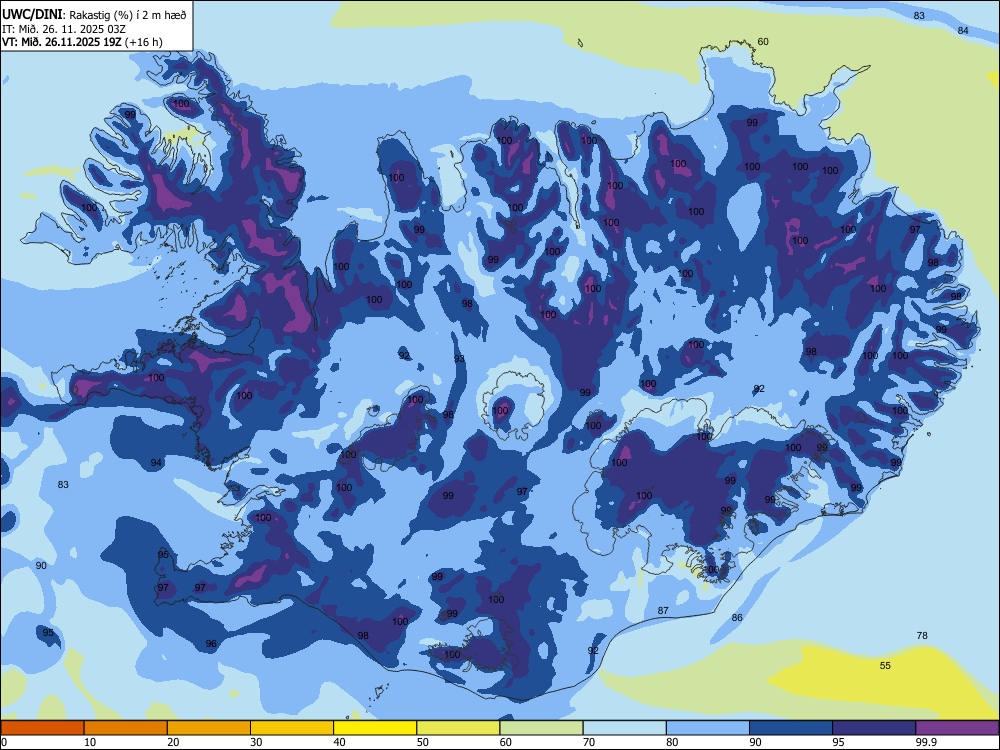The image size is (1000, 750).
Task: Select the legend scale label 40
Action: point(340,742)
